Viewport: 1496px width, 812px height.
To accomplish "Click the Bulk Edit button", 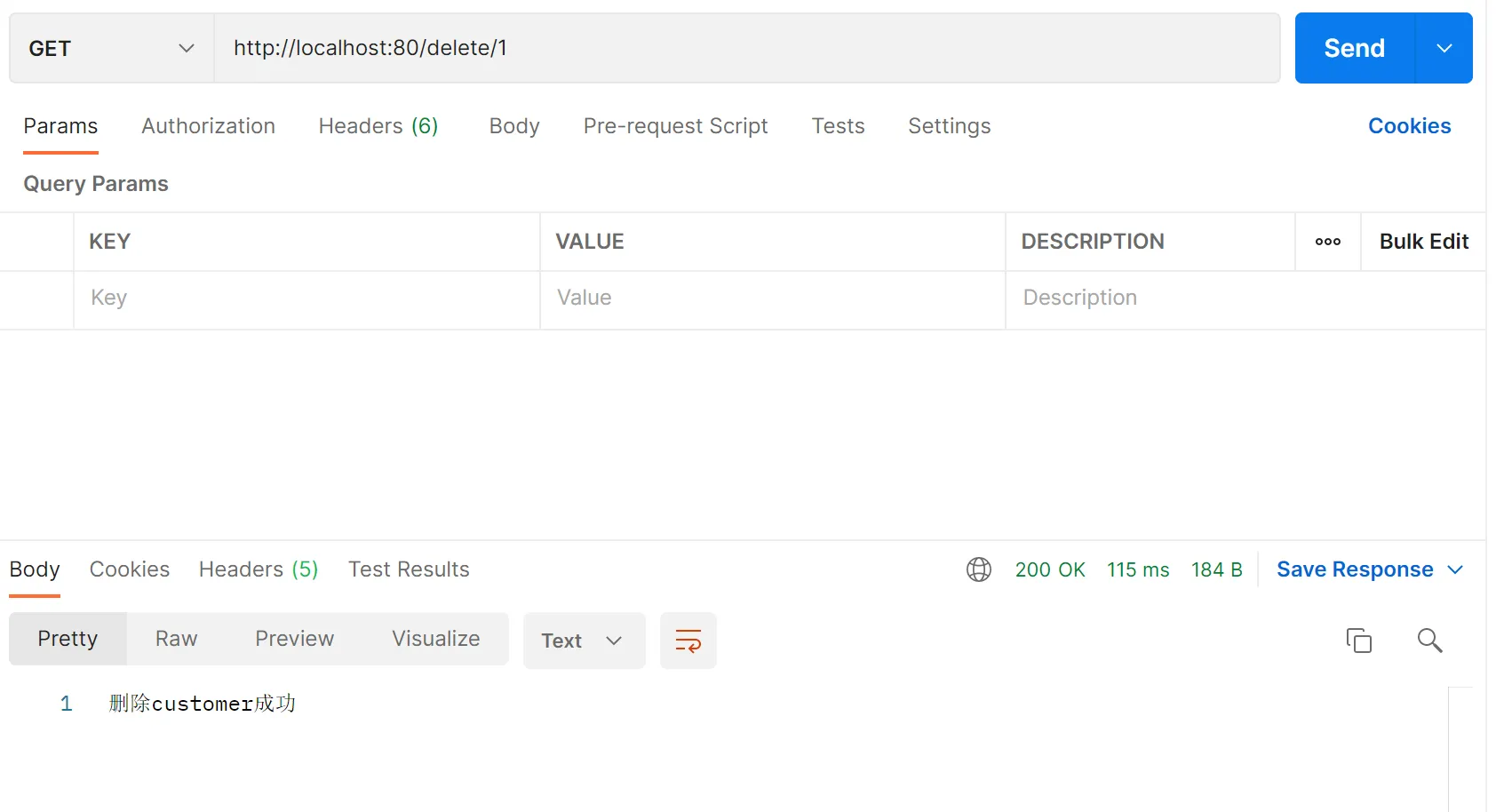I will pyautogui.click(x=1423, y=242).
